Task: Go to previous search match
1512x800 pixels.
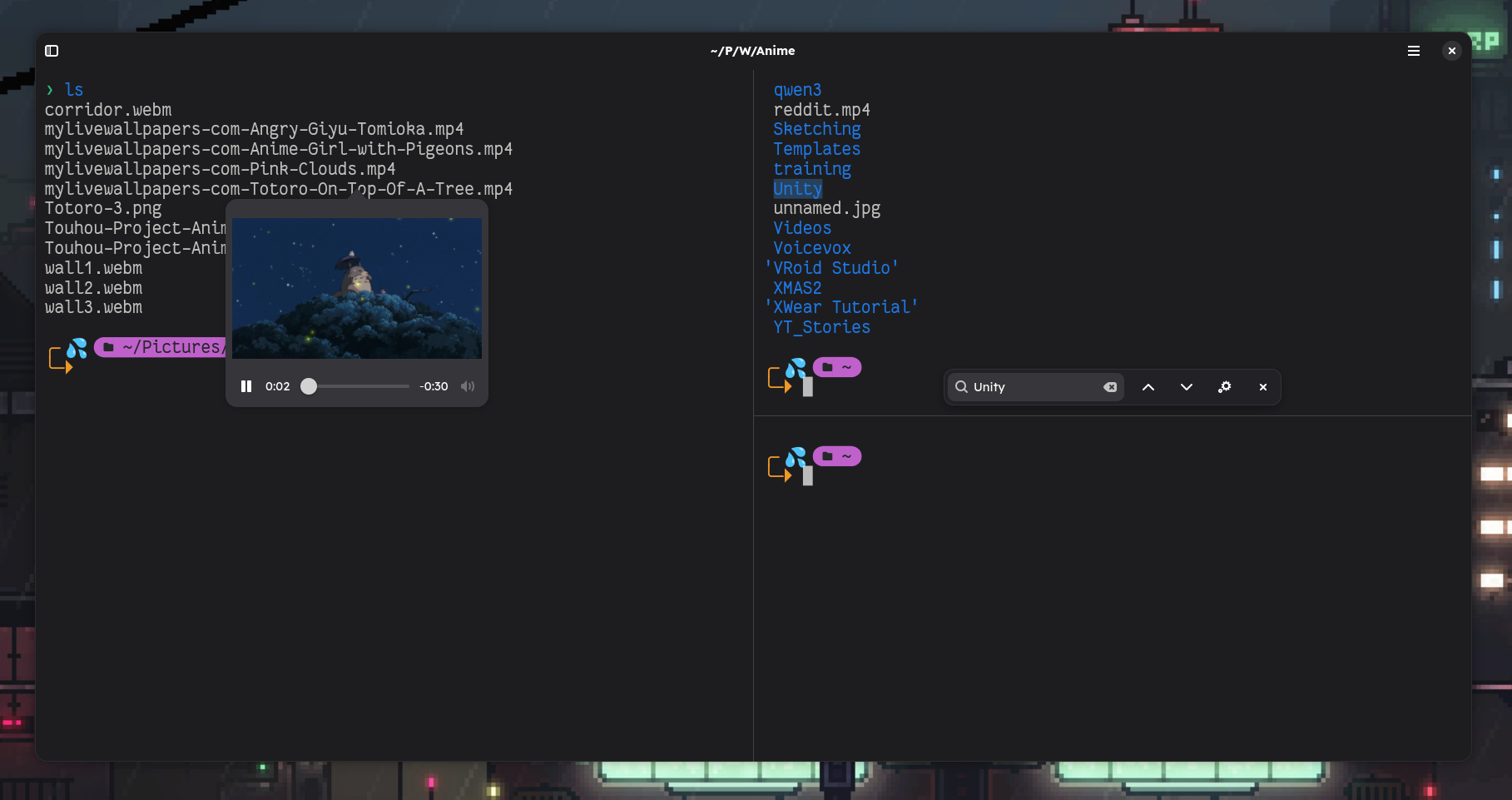Action: tap(1148, 387)
